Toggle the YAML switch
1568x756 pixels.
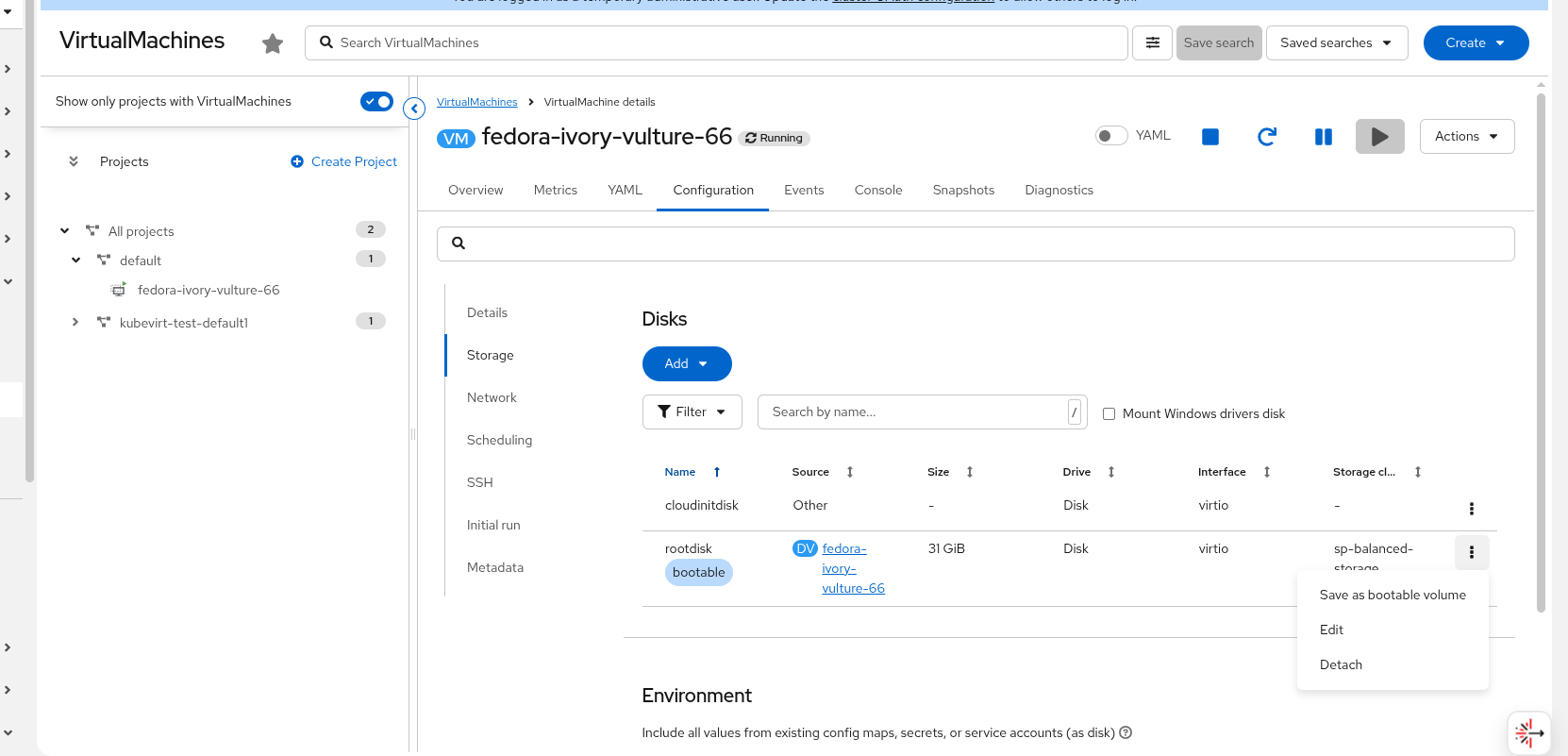(1111, 136)
